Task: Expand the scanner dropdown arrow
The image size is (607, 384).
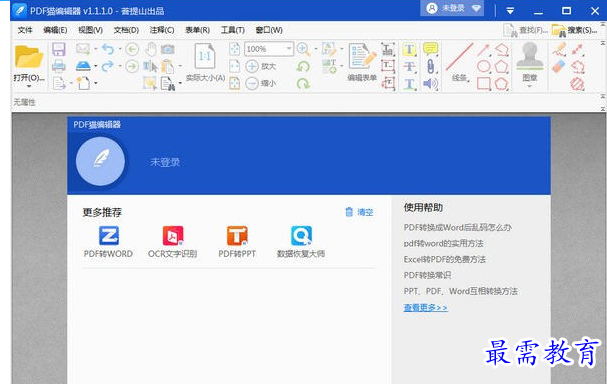Action: click(x=95, y=67)
